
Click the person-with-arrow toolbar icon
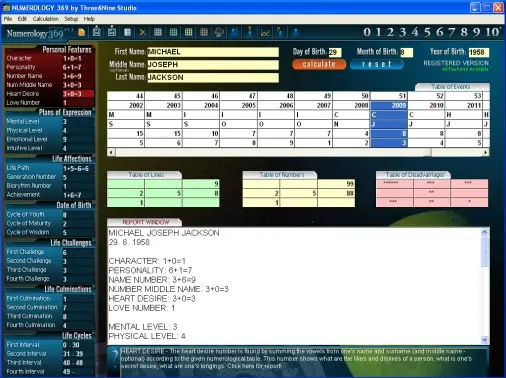pyautogui.click(x=250, y=32)
